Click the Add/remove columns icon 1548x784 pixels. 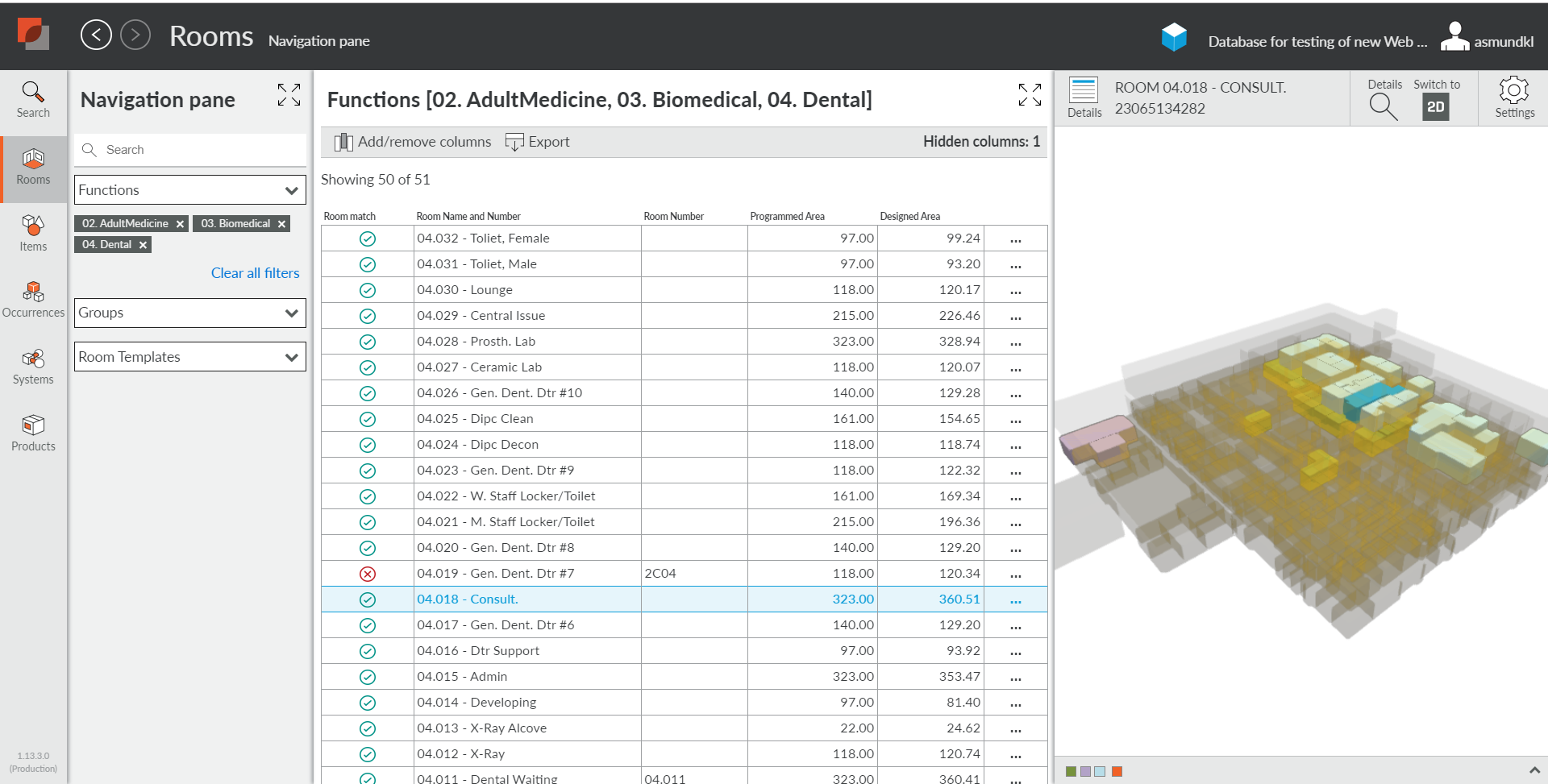[x=343, y=141]
